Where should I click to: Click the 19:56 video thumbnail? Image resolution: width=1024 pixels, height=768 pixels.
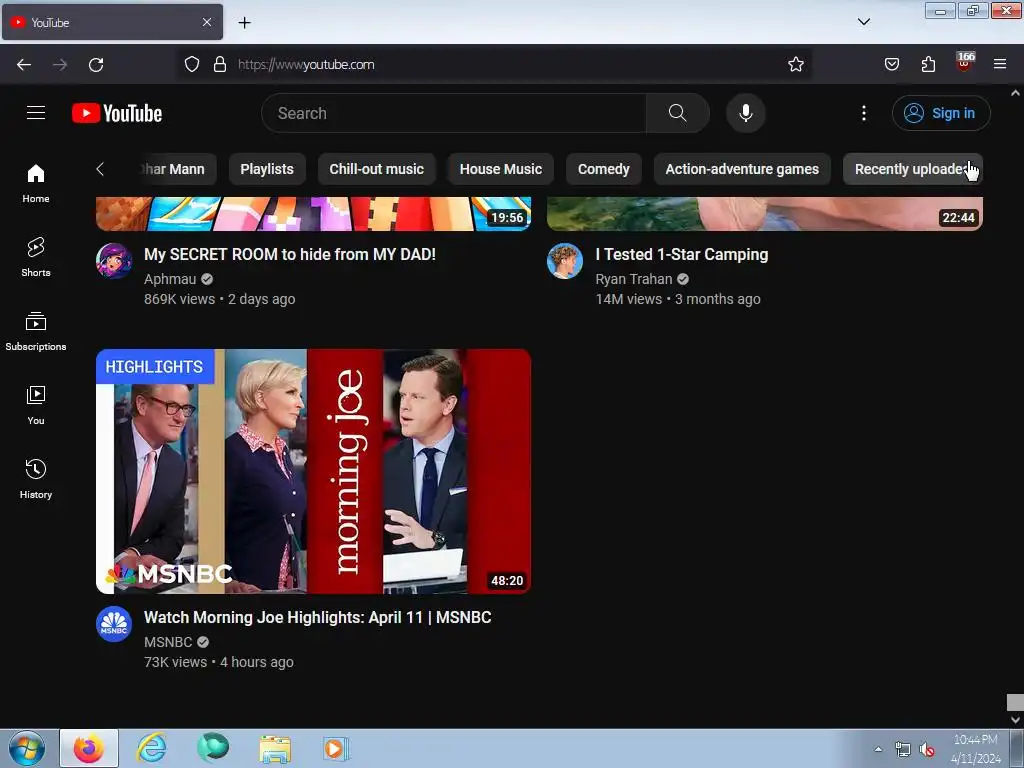click(x=313, y=214)
